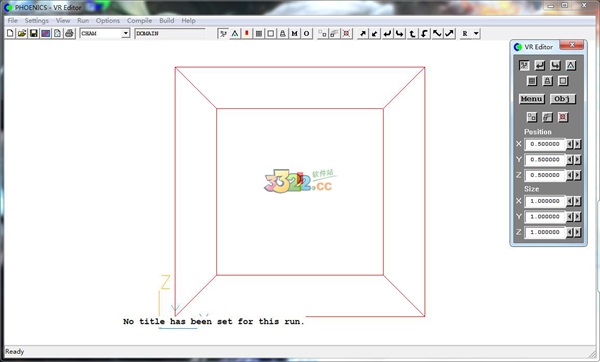Open the Settings menu
Viewport: 600px width, 362px height.
coord(37,21)
